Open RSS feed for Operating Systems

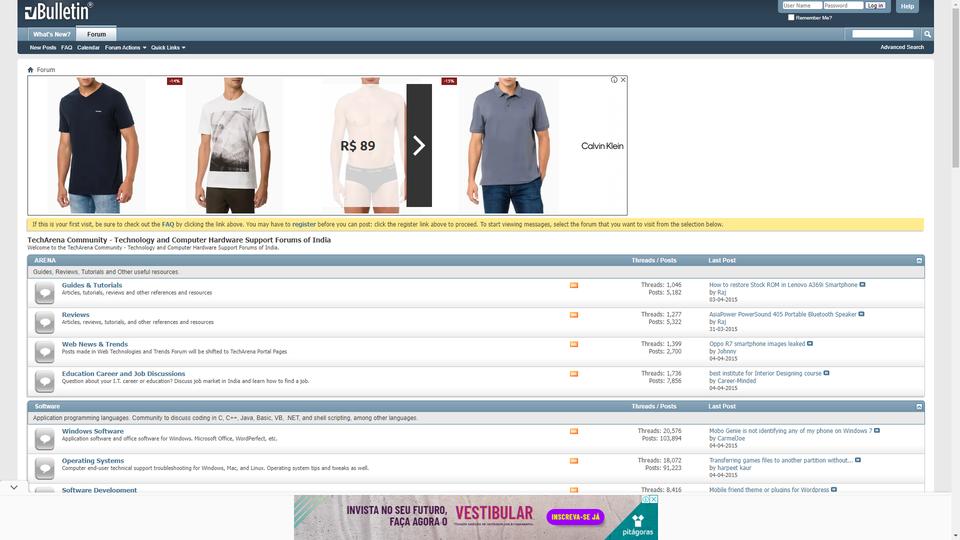pyautogui.click(x=574, y=460)
